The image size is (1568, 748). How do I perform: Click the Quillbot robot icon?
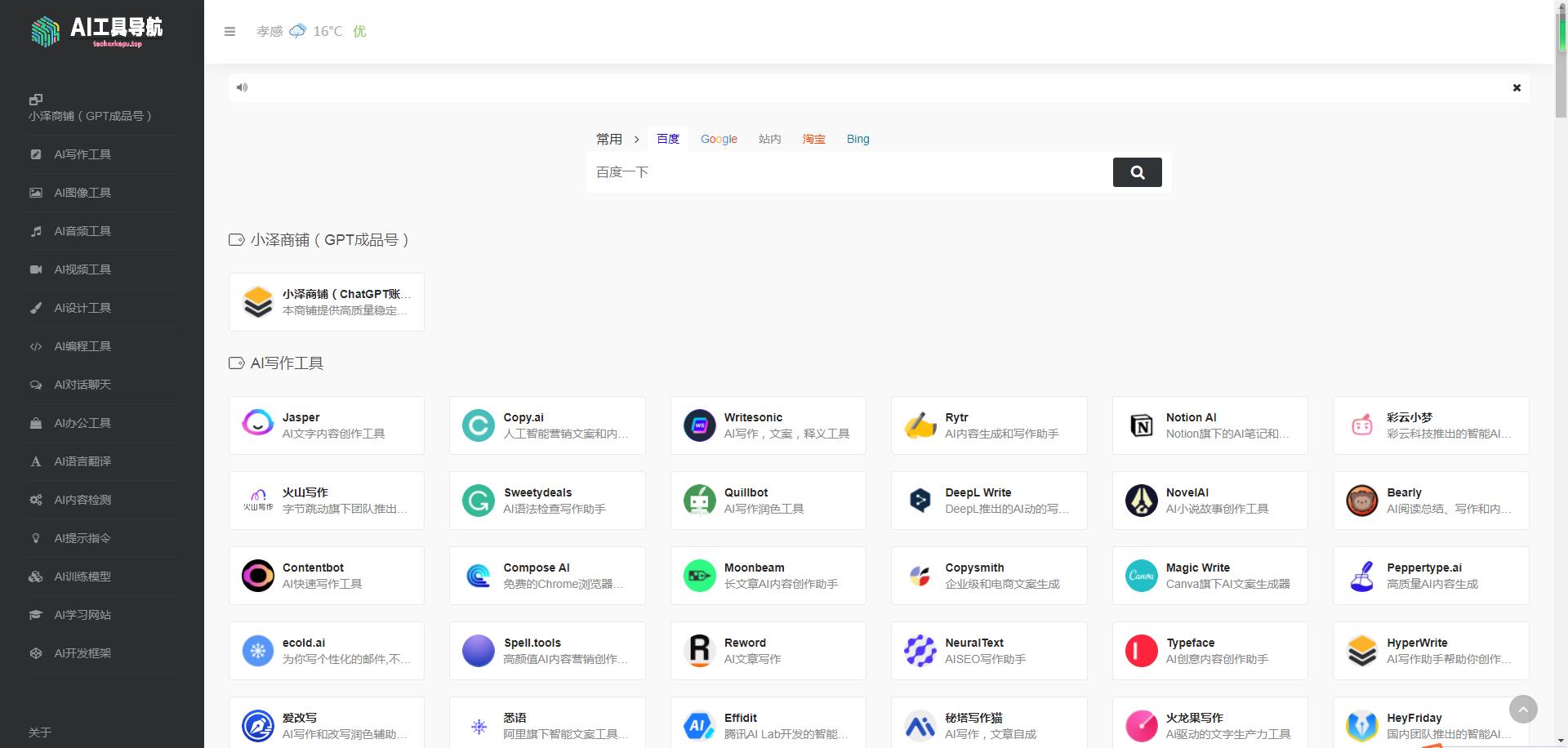(699, 500)
